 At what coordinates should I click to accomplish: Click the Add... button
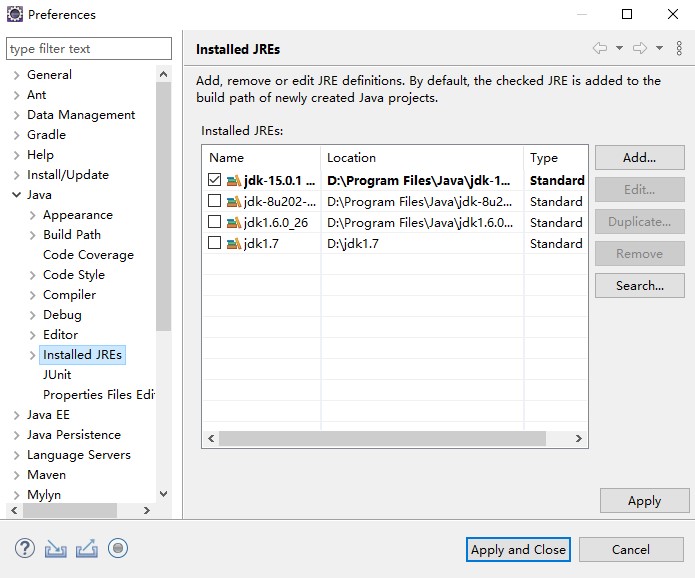tap(640, 157)
